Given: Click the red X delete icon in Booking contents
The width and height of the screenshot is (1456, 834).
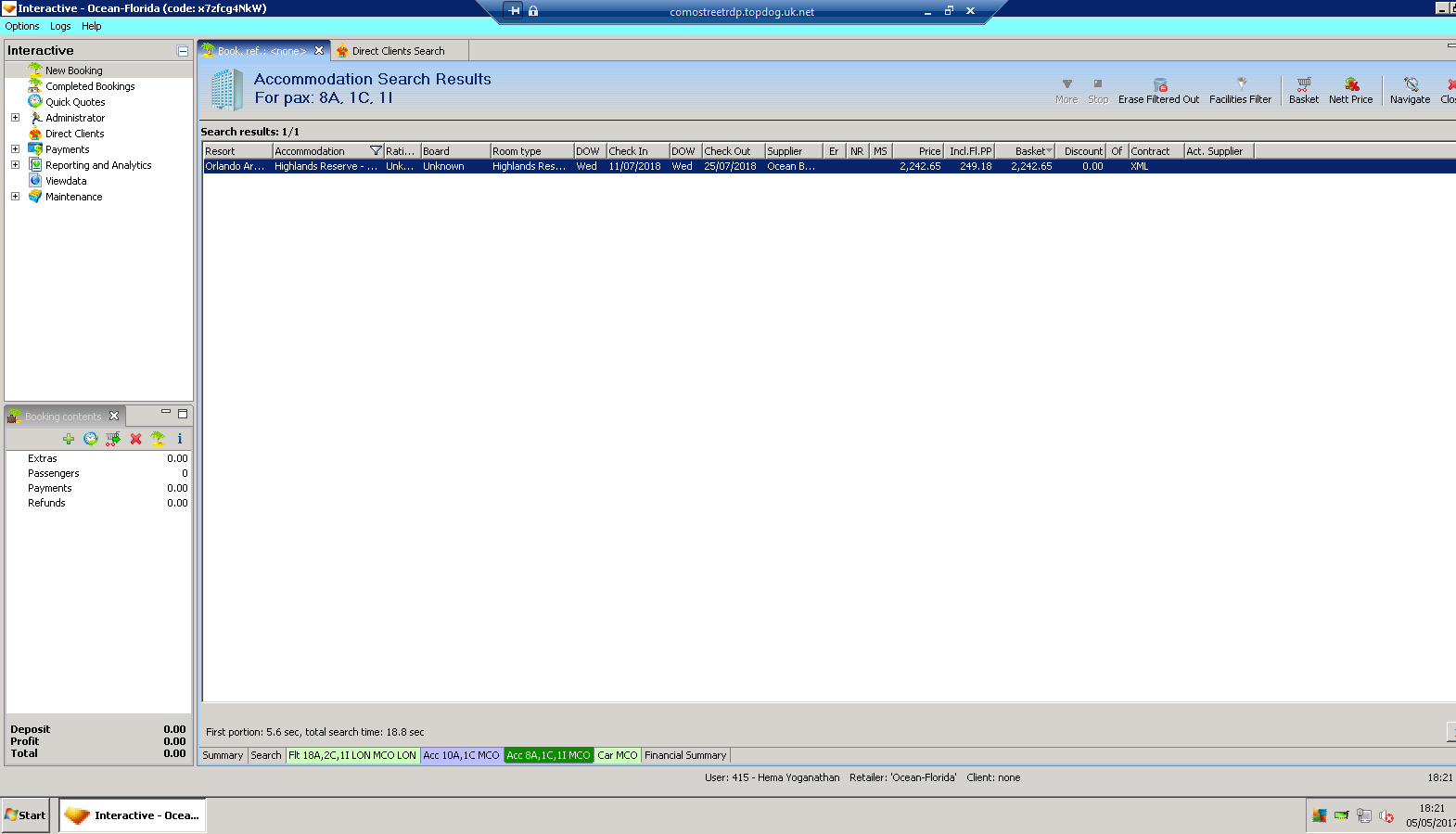Looking at the screenshot, I should tap(135, 439).
